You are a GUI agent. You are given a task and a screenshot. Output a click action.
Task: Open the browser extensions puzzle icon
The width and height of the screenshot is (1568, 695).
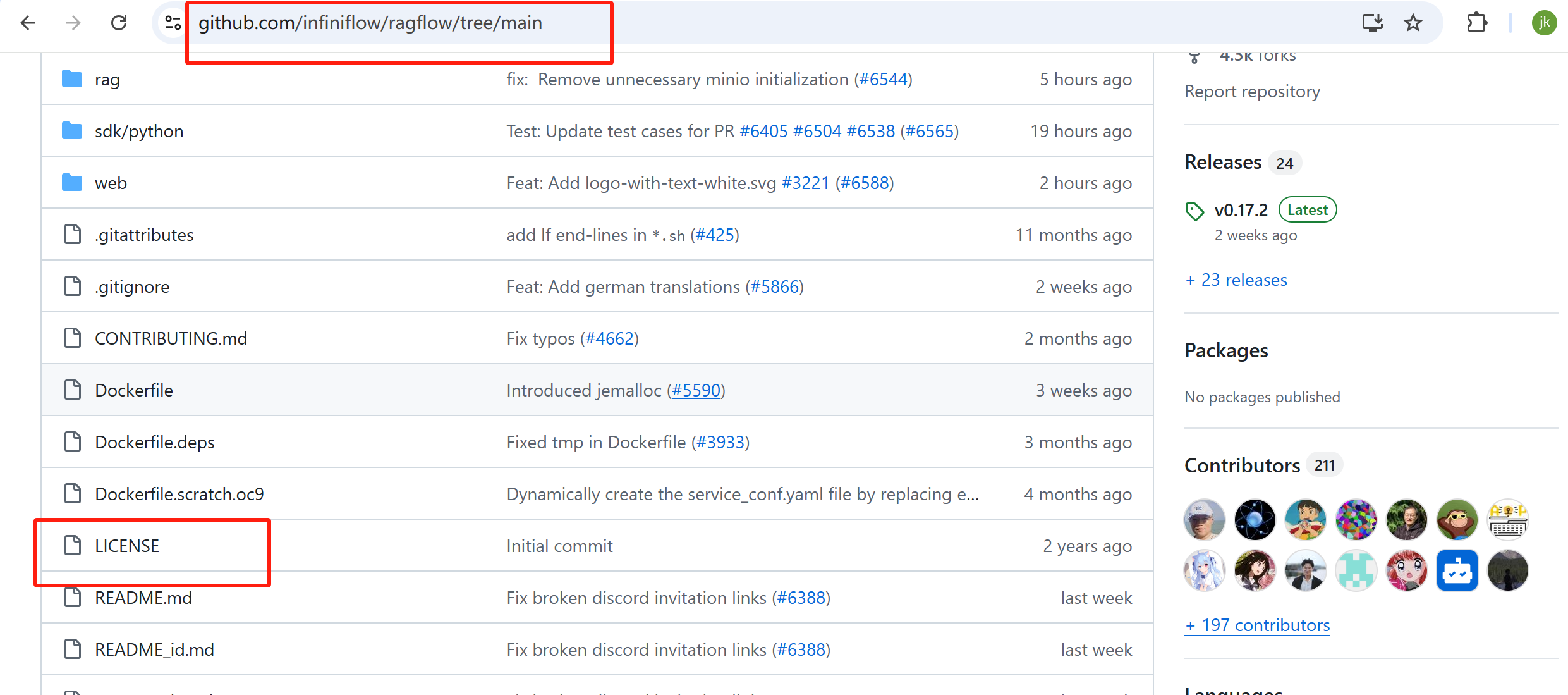(x=1476, y=23)
